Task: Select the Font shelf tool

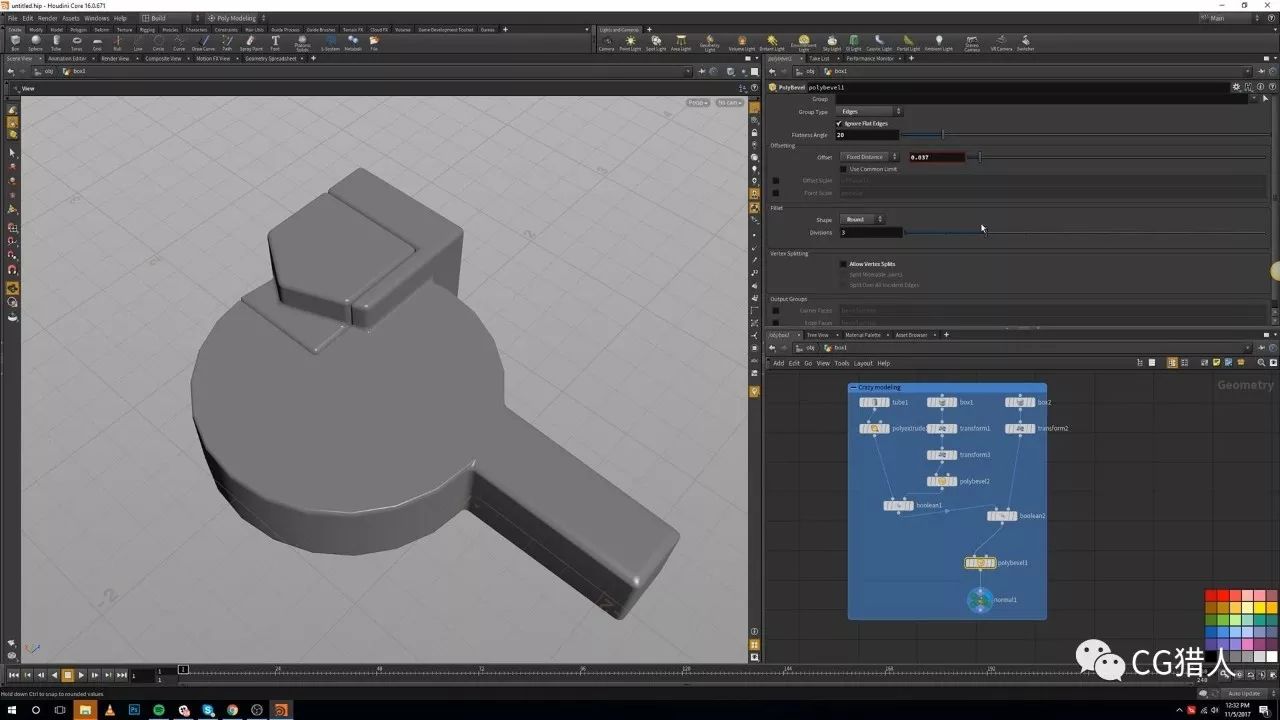Action: click(x=276, y=42)
